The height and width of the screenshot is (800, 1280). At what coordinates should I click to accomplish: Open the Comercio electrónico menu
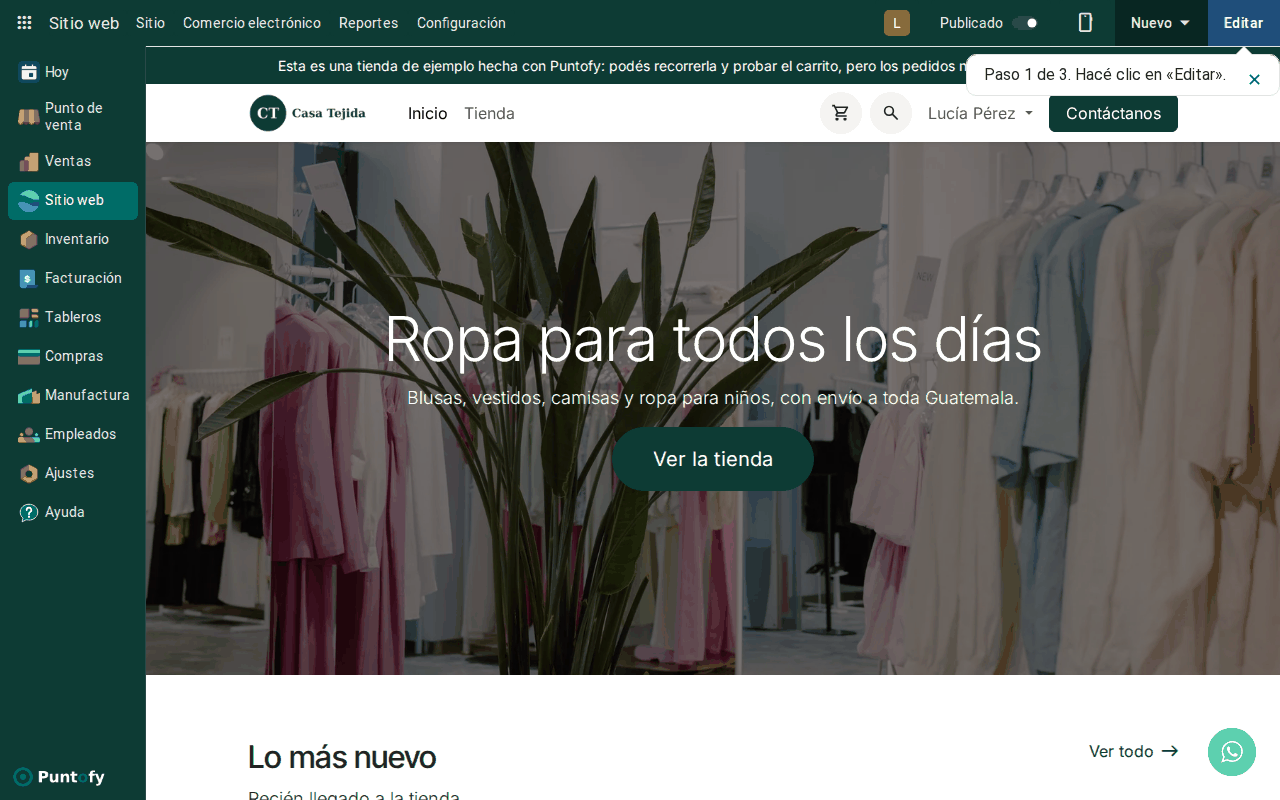(x=252, y=23)
